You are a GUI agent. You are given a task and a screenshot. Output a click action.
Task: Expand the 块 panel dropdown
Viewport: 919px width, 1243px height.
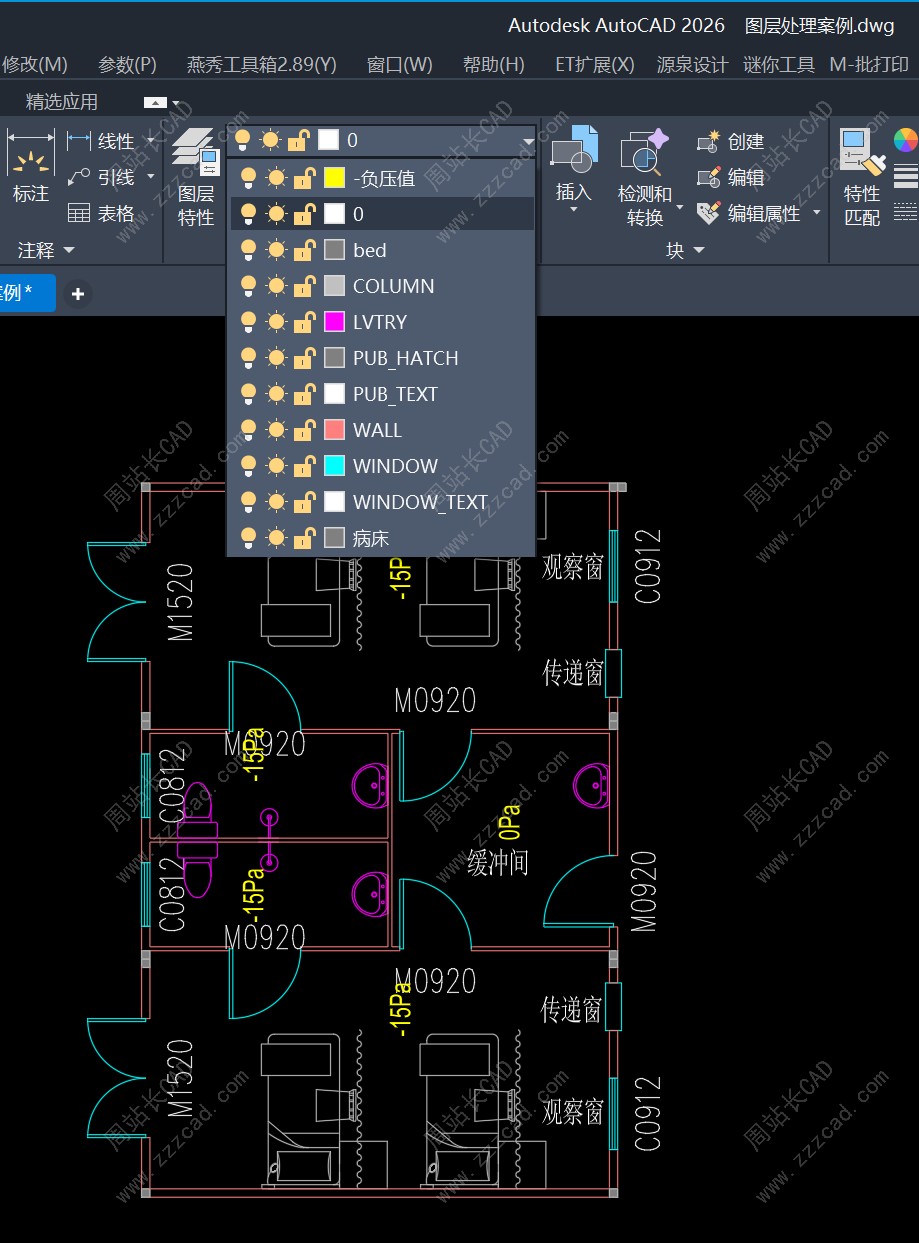(x=698, y=250)
